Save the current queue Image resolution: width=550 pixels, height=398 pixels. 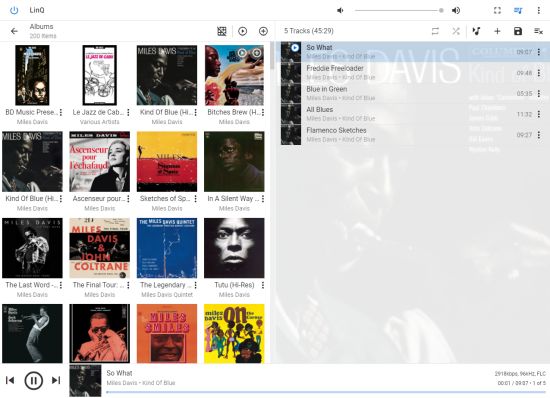click(x=518, y=31)
